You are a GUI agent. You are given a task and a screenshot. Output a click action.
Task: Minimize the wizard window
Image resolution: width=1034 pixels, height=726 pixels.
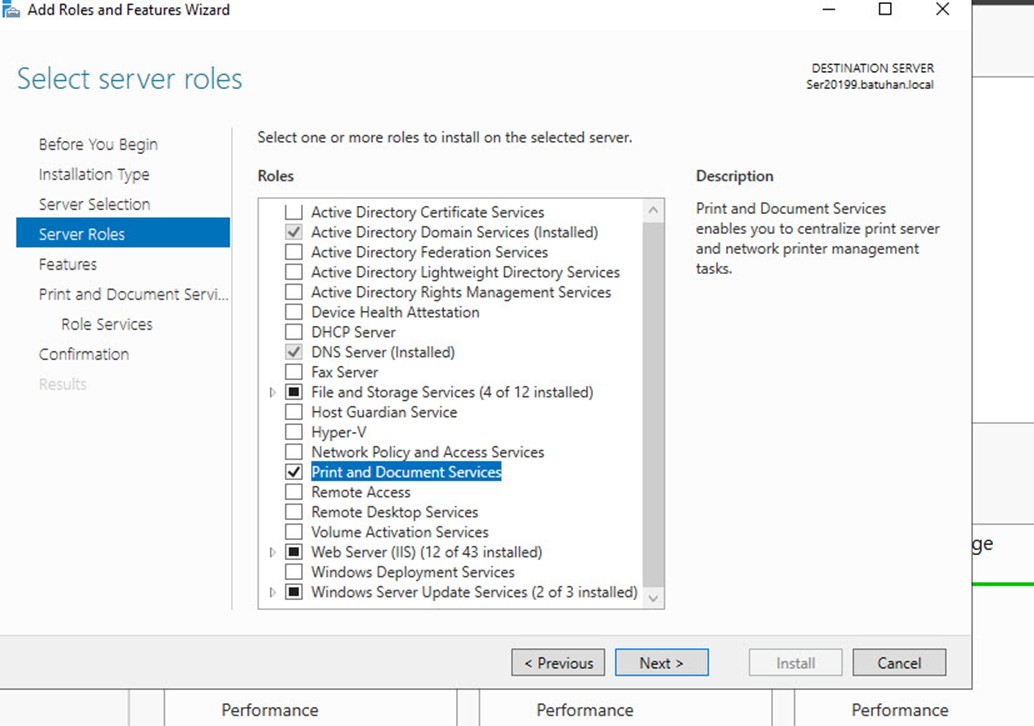pyautogui.click(x=829, y=9)
